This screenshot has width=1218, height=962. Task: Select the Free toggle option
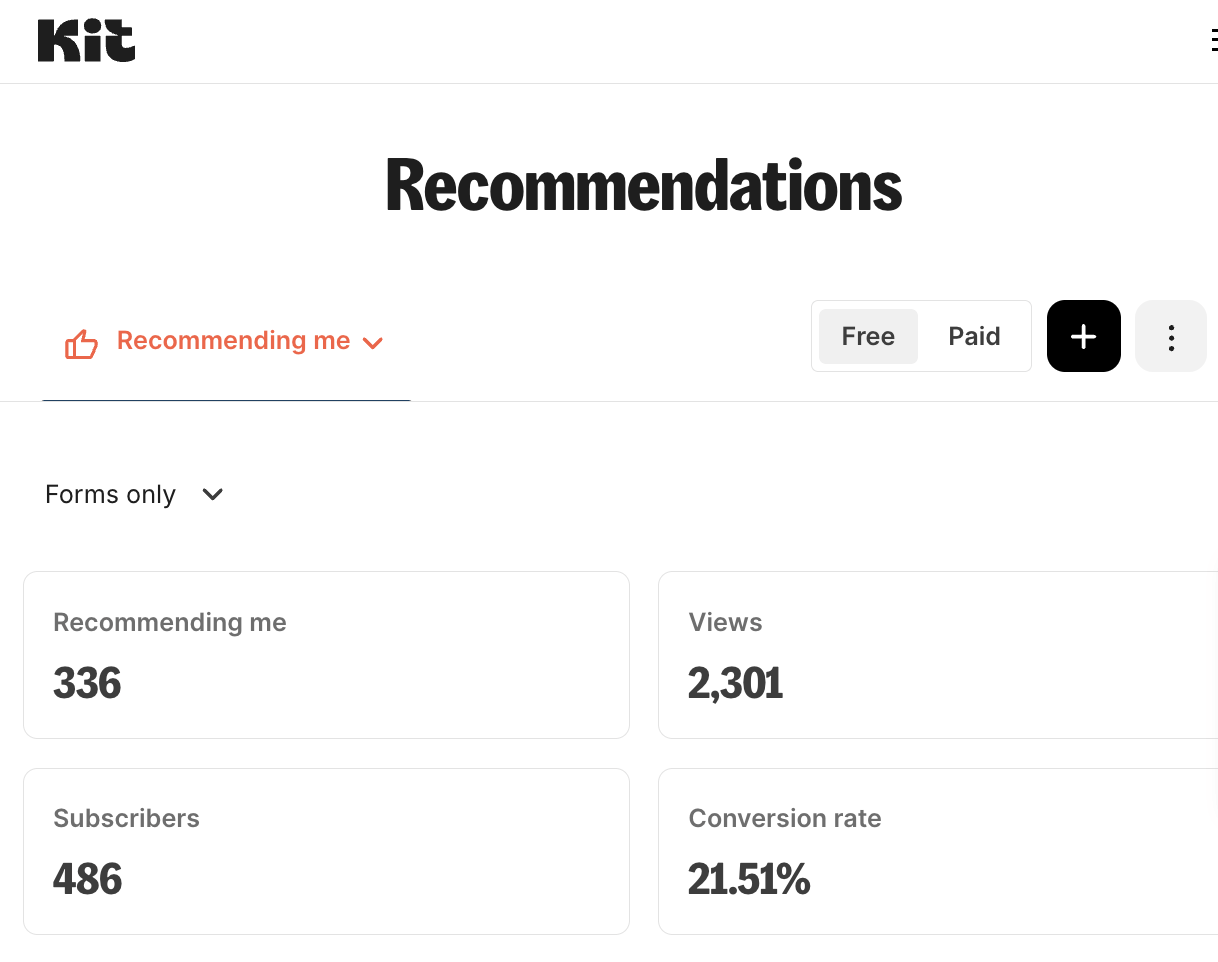(x=868, y=336)
